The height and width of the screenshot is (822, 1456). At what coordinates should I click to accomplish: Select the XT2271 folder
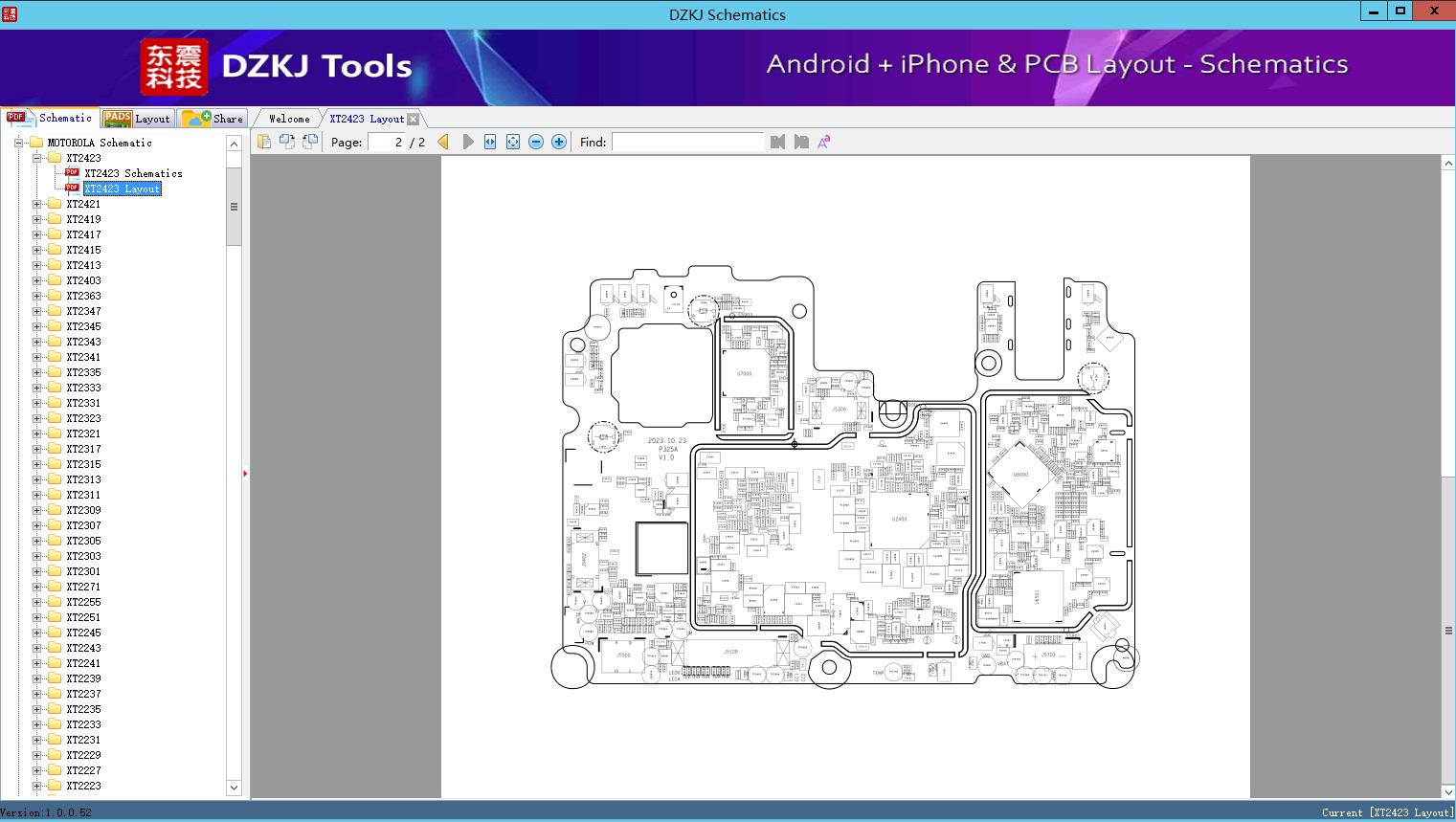(x=83, y=587)
